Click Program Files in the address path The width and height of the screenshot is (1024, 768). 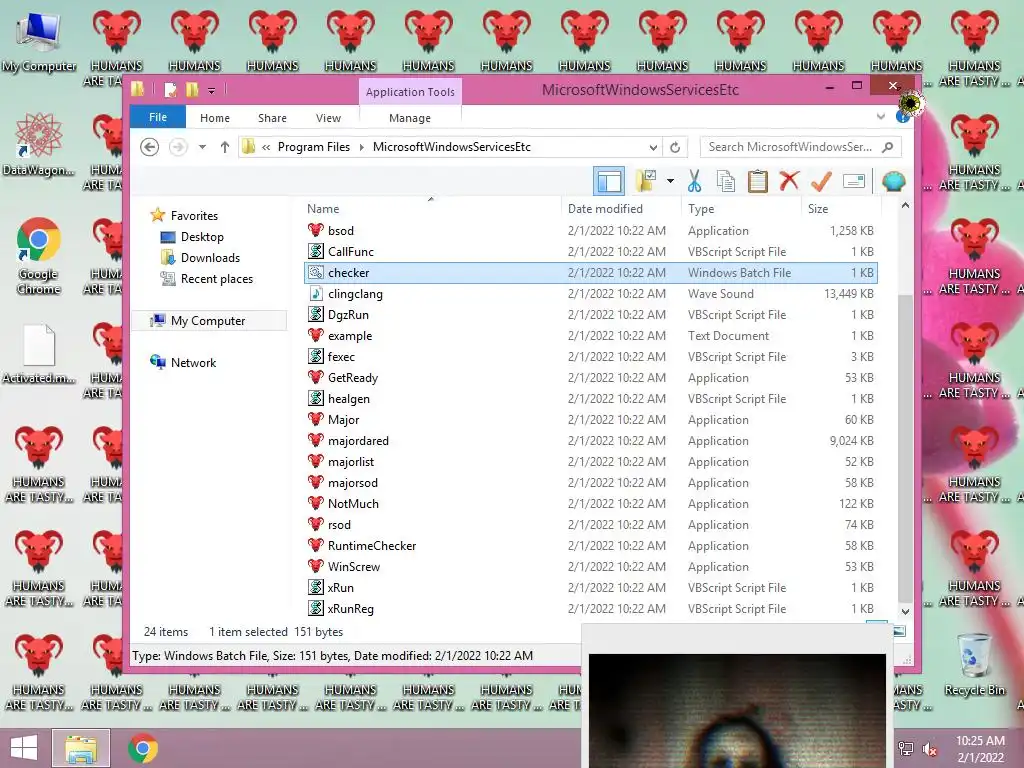(313, 147)
